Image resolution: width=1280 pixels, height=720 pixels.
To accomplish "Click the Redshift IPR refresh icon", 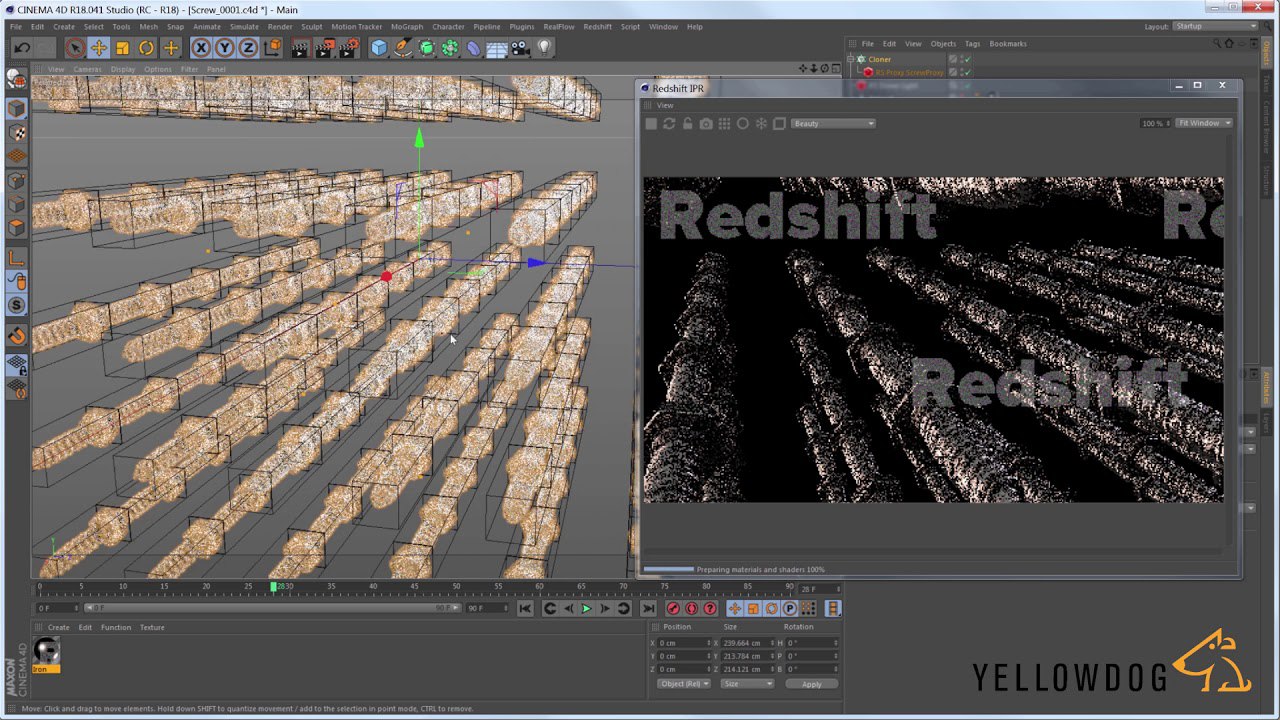I will point(669,123).
